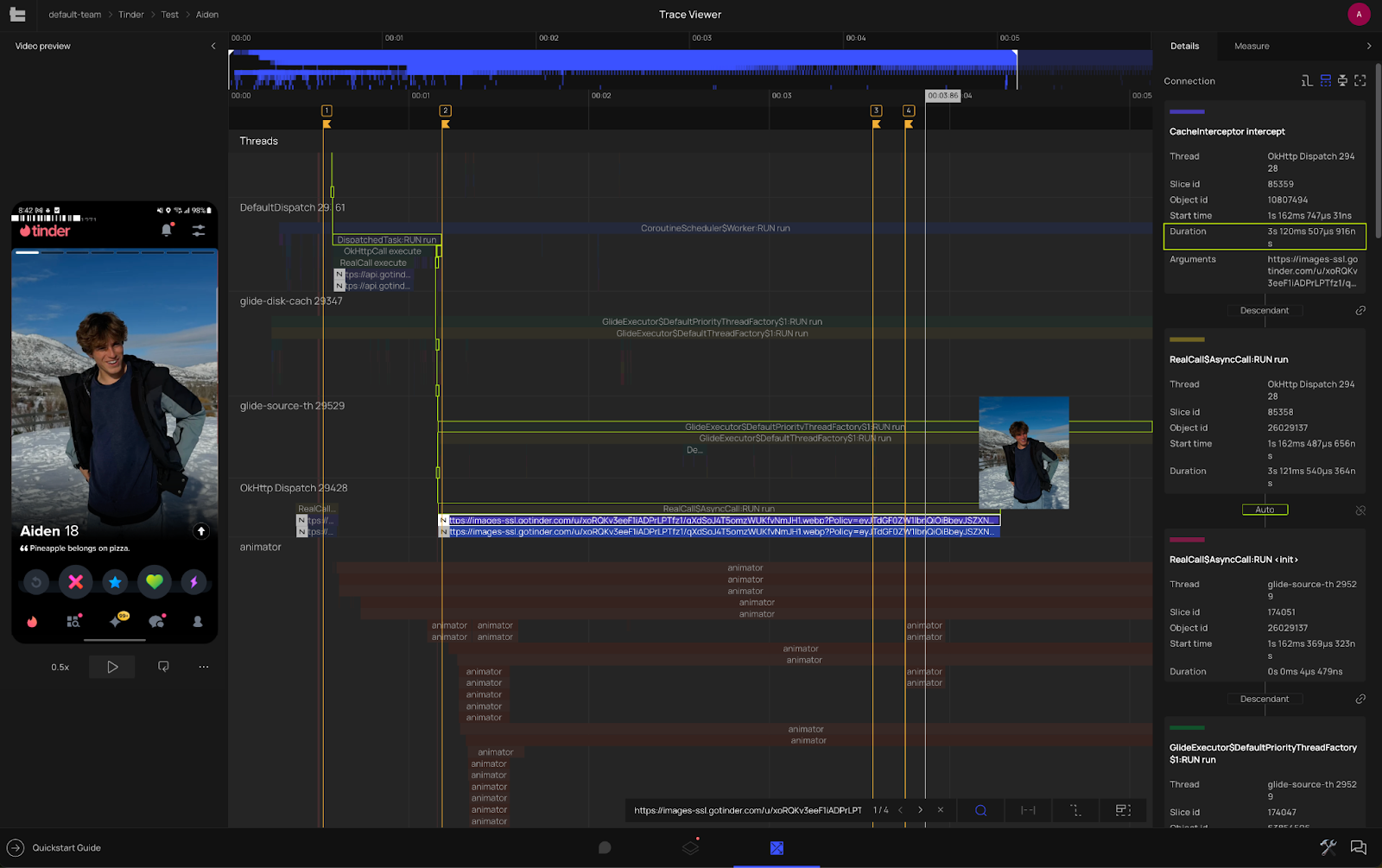The height and width of the screenshot is (868, 1382).
Task: Click the Auto connection button
Action: (1265, 510)
